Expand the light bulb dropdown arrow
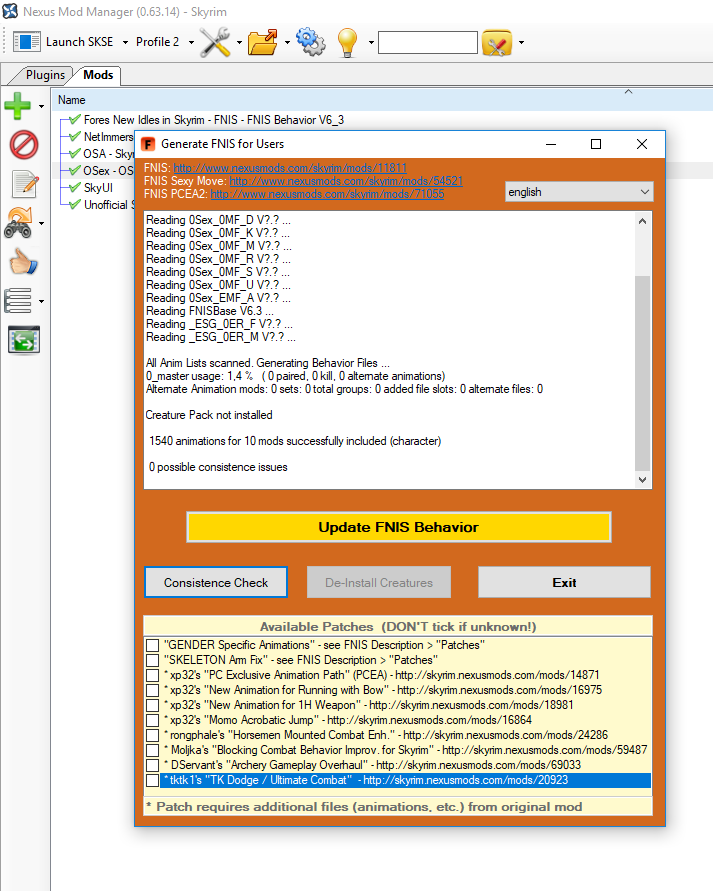Image resolution: width=713 pixels, height=891 pixels. click(x=371, y=43)
